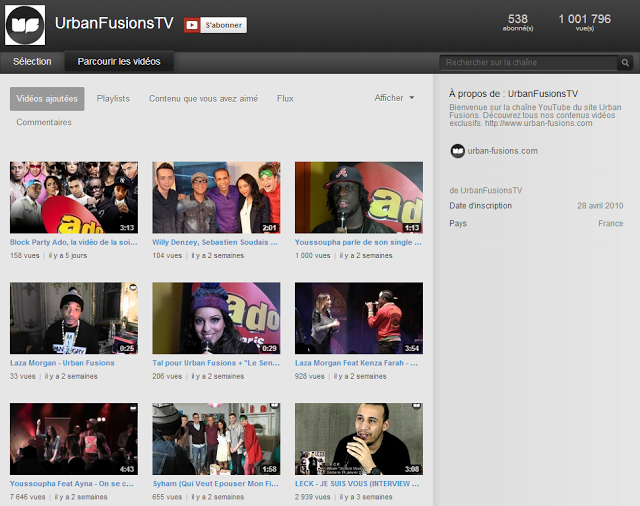Screen dimensions: 640x506
Task: Click '206 vues' under Tal video
Action: (167, 376)
